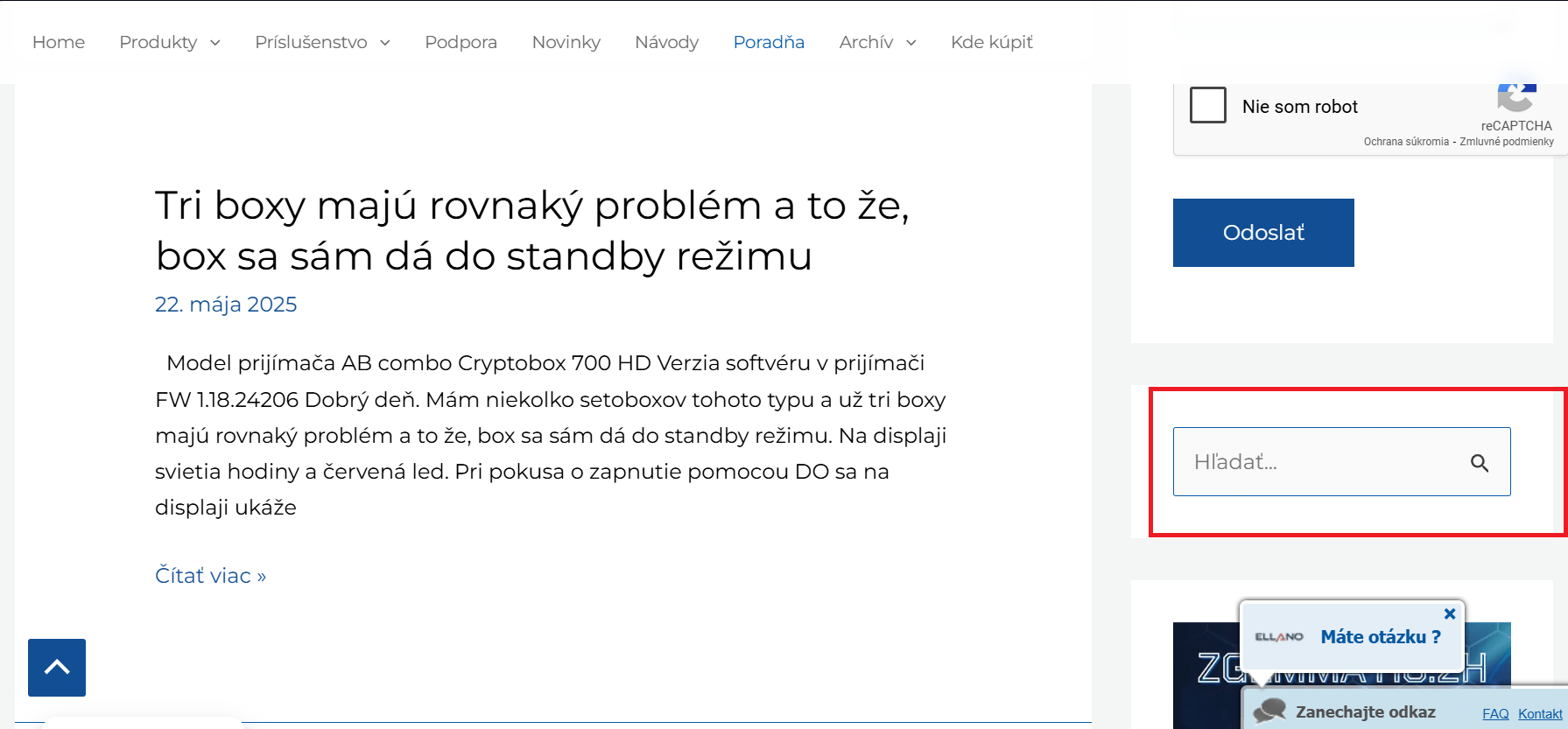The image size is (1568, 729).
Task: Click the Ellano logo in chat popup
Action: click(1279, 637)
